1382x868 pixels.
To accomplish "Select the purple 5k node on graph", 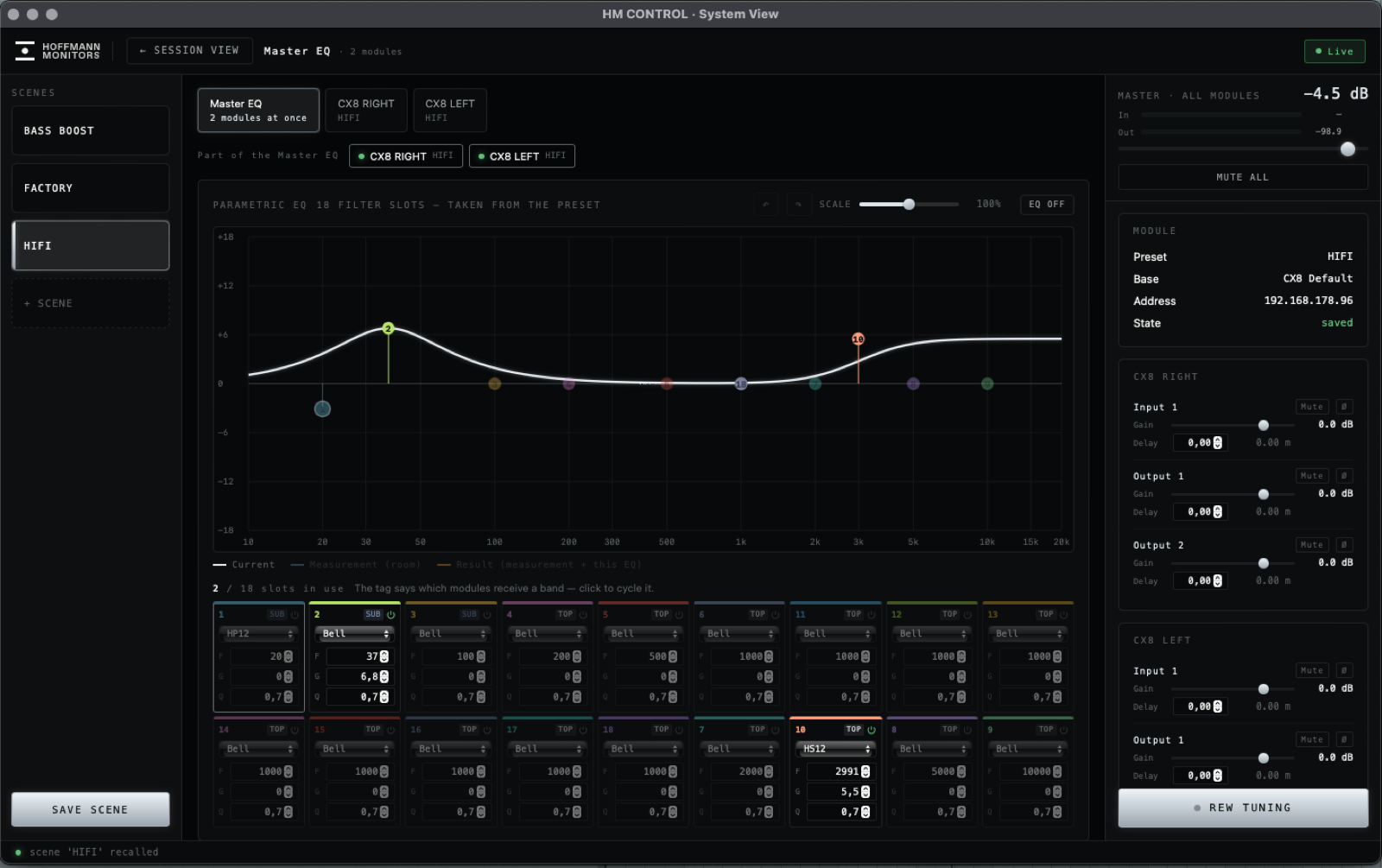I will tap(913, 383).
